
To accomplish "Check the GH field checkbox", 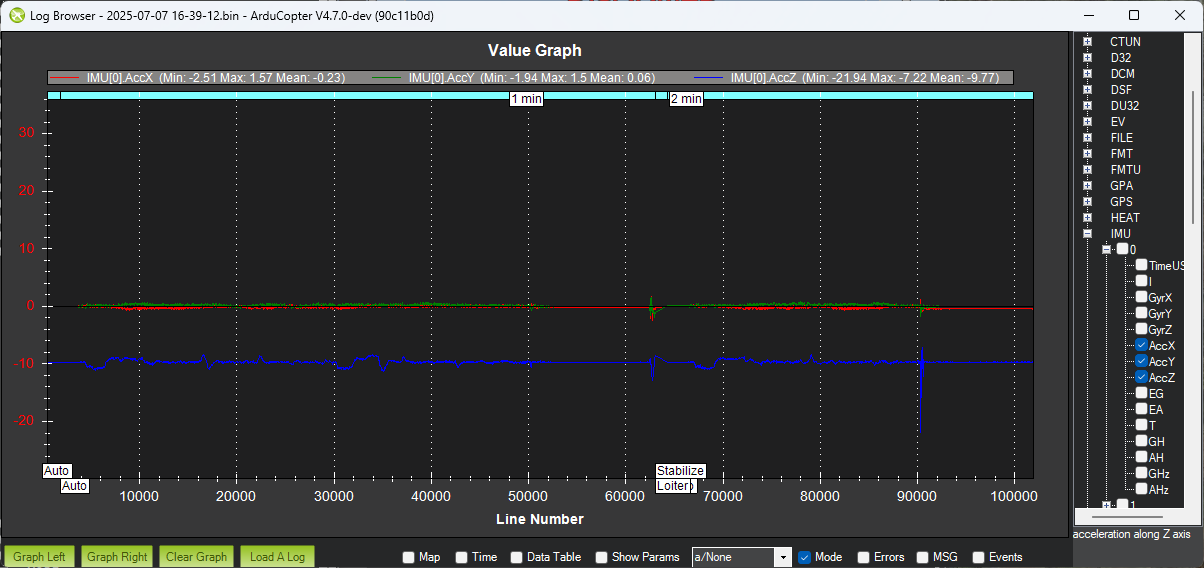I will (x=1141, y=441).
